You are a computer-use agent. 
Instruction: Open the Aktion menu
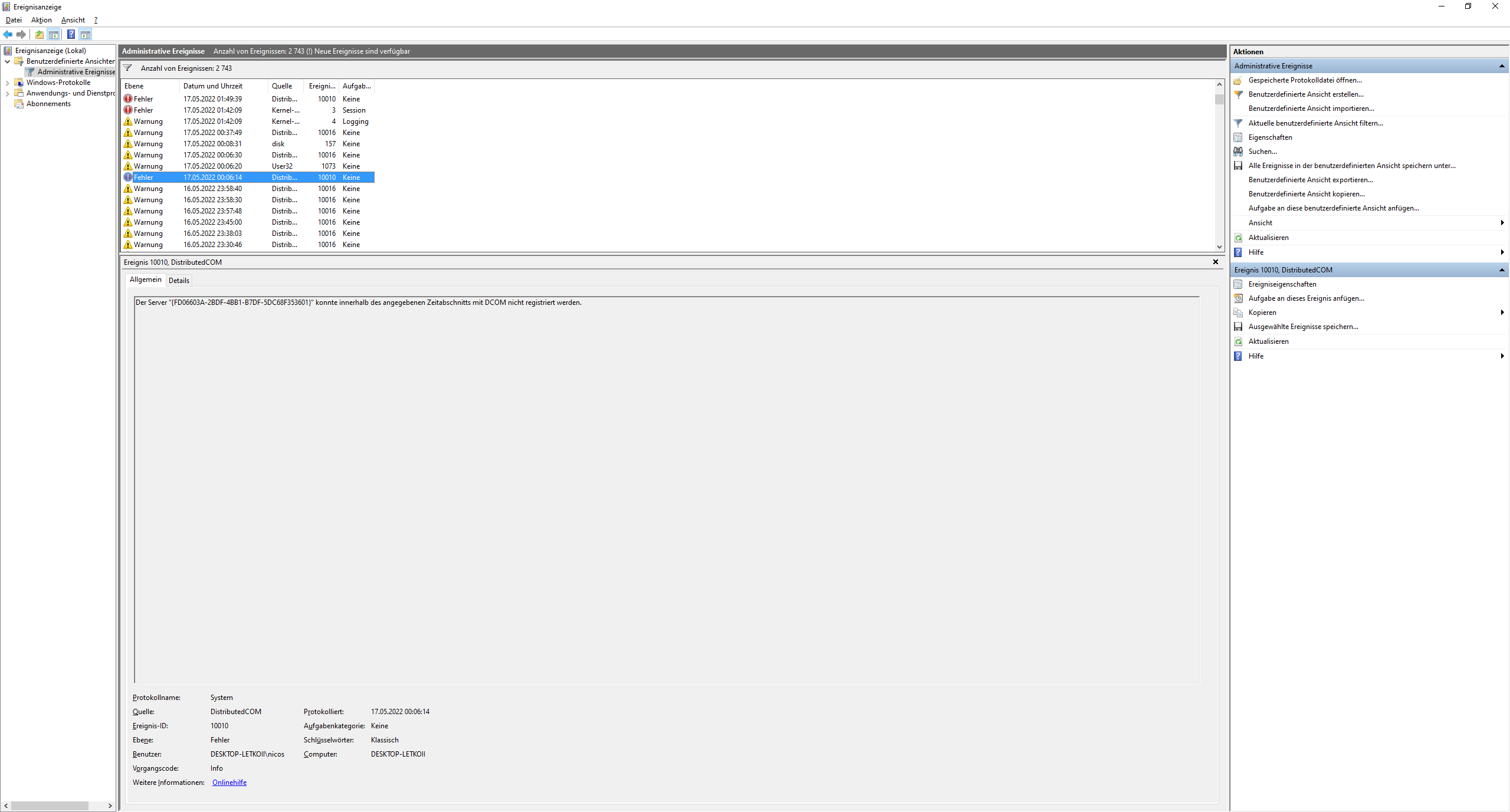[x=41, y=20]
